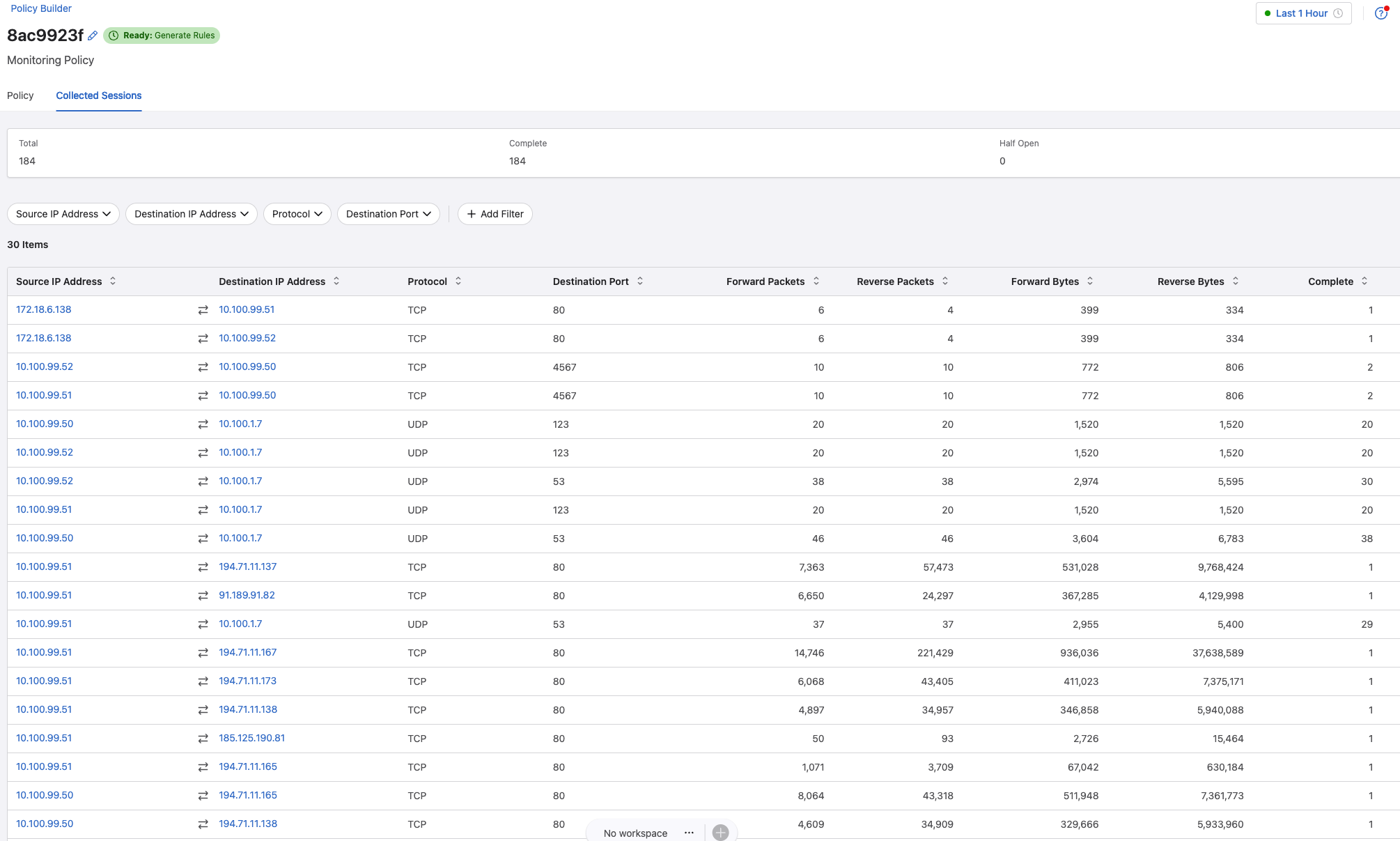This screenshot has width=1400, height=841.
Task: Click the Add Filter button
Action: (495, 214)
